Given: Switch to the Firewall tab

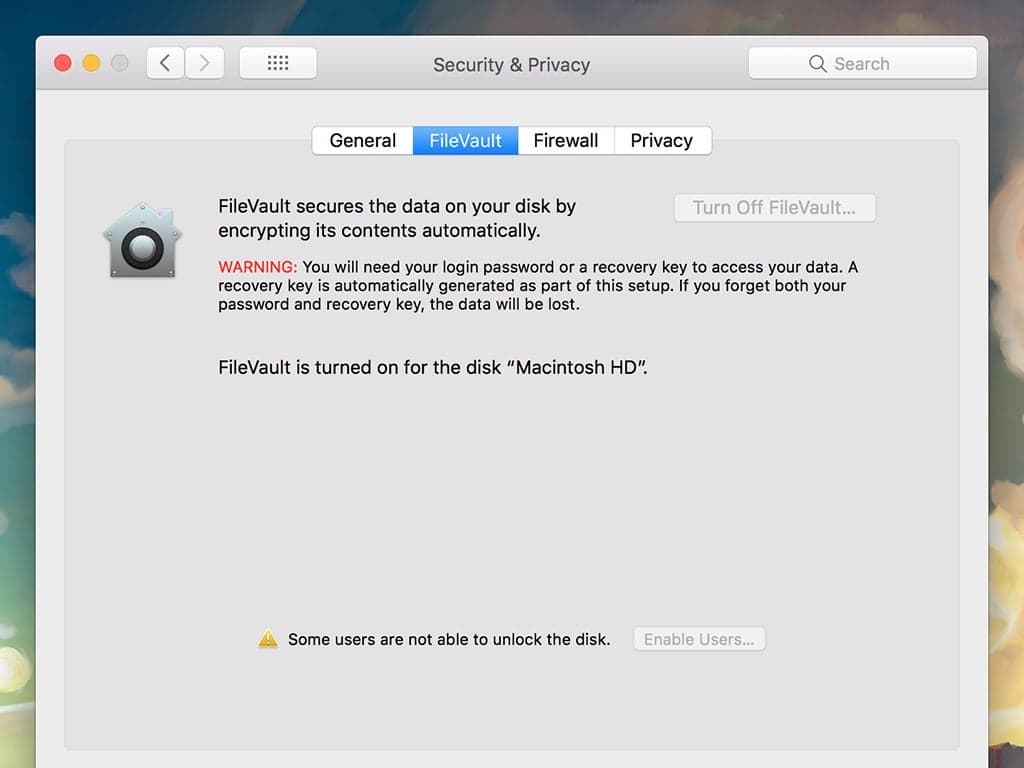Looking at the screenshot, I should pyautogui.click(x=566, y=140).
